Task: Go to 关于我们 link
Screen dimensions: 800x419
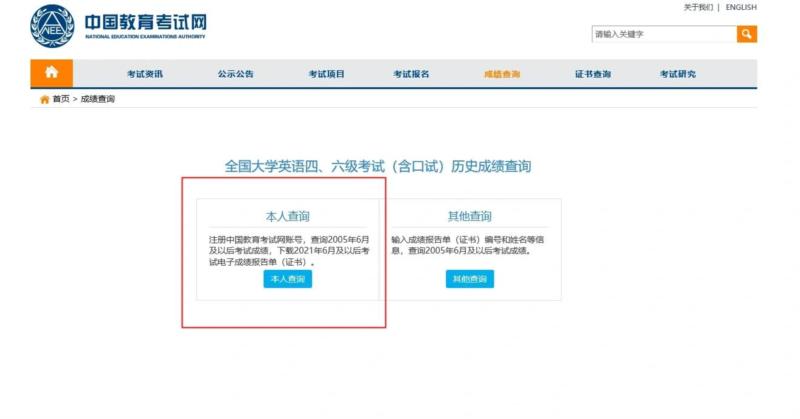Action: tap(698, 7)
